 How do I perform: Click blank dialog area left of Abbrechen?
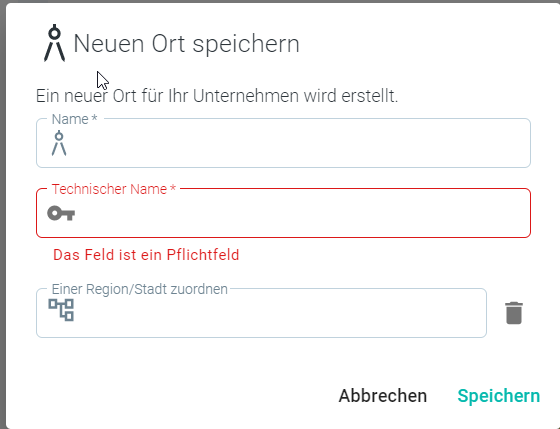[179, 396]
